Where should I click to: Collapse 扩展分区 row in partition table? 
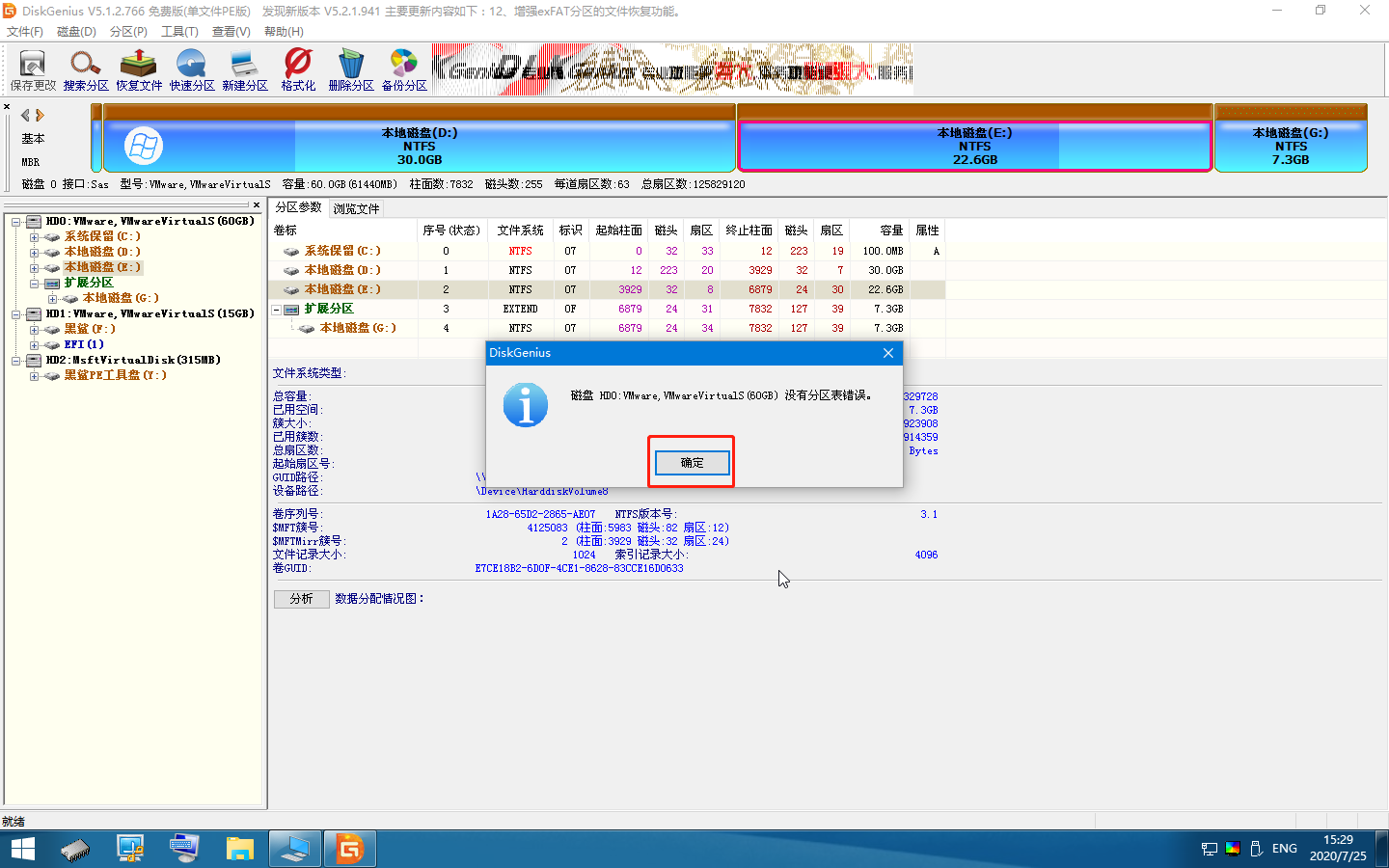(x=277, y=310)
